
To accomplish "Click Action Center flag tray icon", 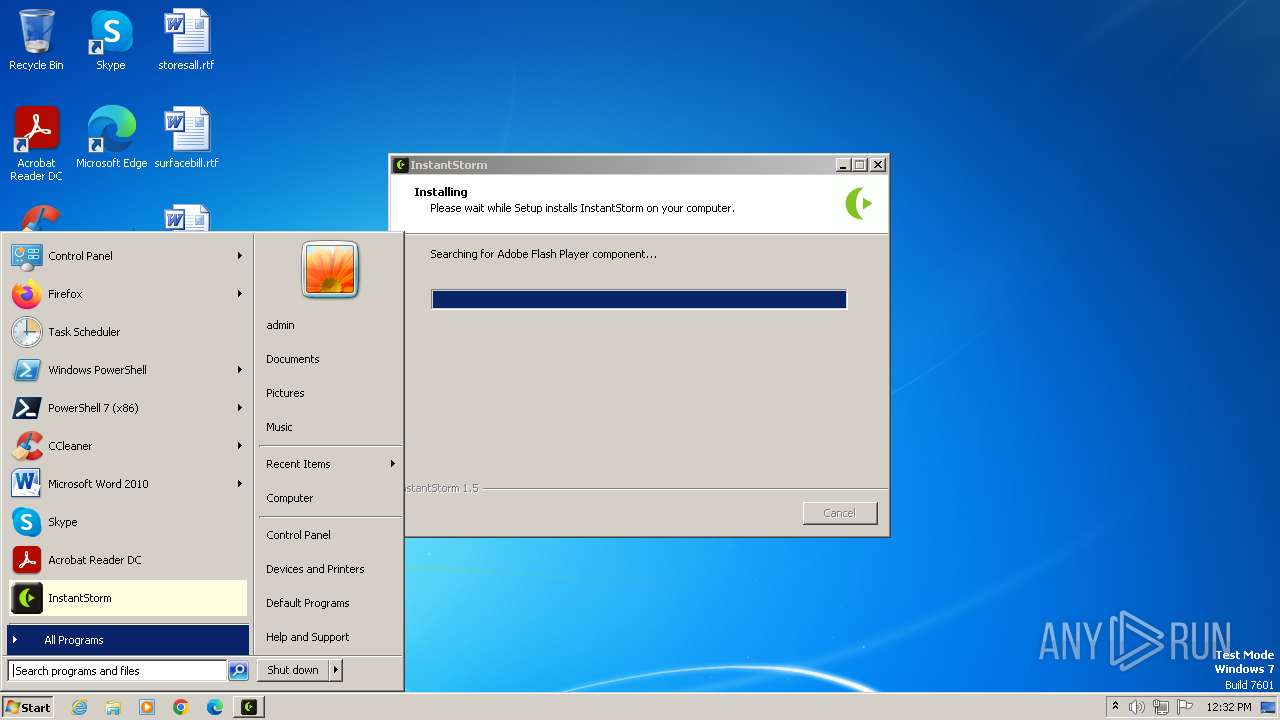I will [x=1185, y=707].
